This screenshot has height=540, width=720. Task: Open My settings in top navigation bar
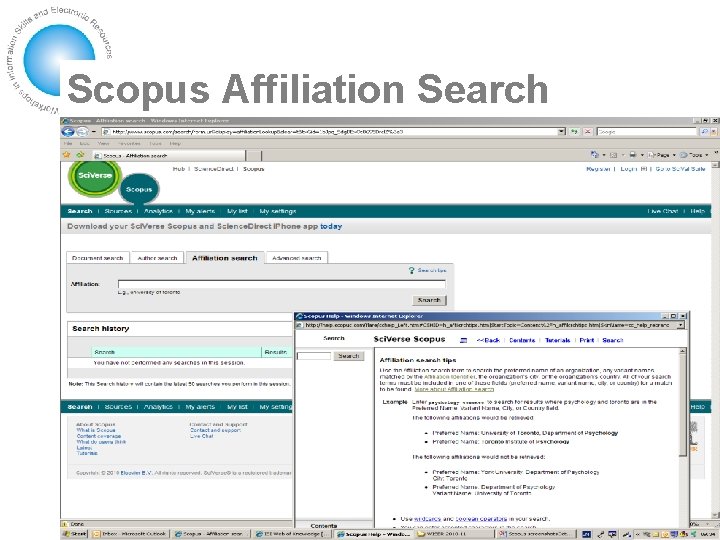[278, 211]
